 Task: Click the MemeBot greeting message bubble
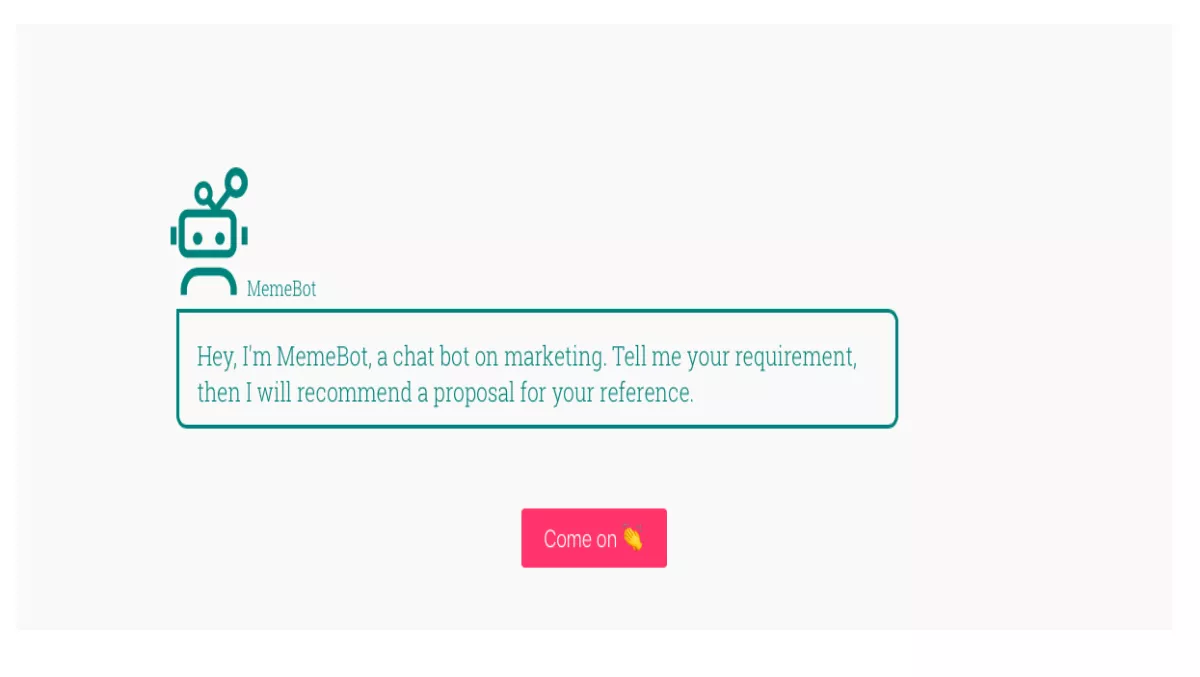click(537, 369)
